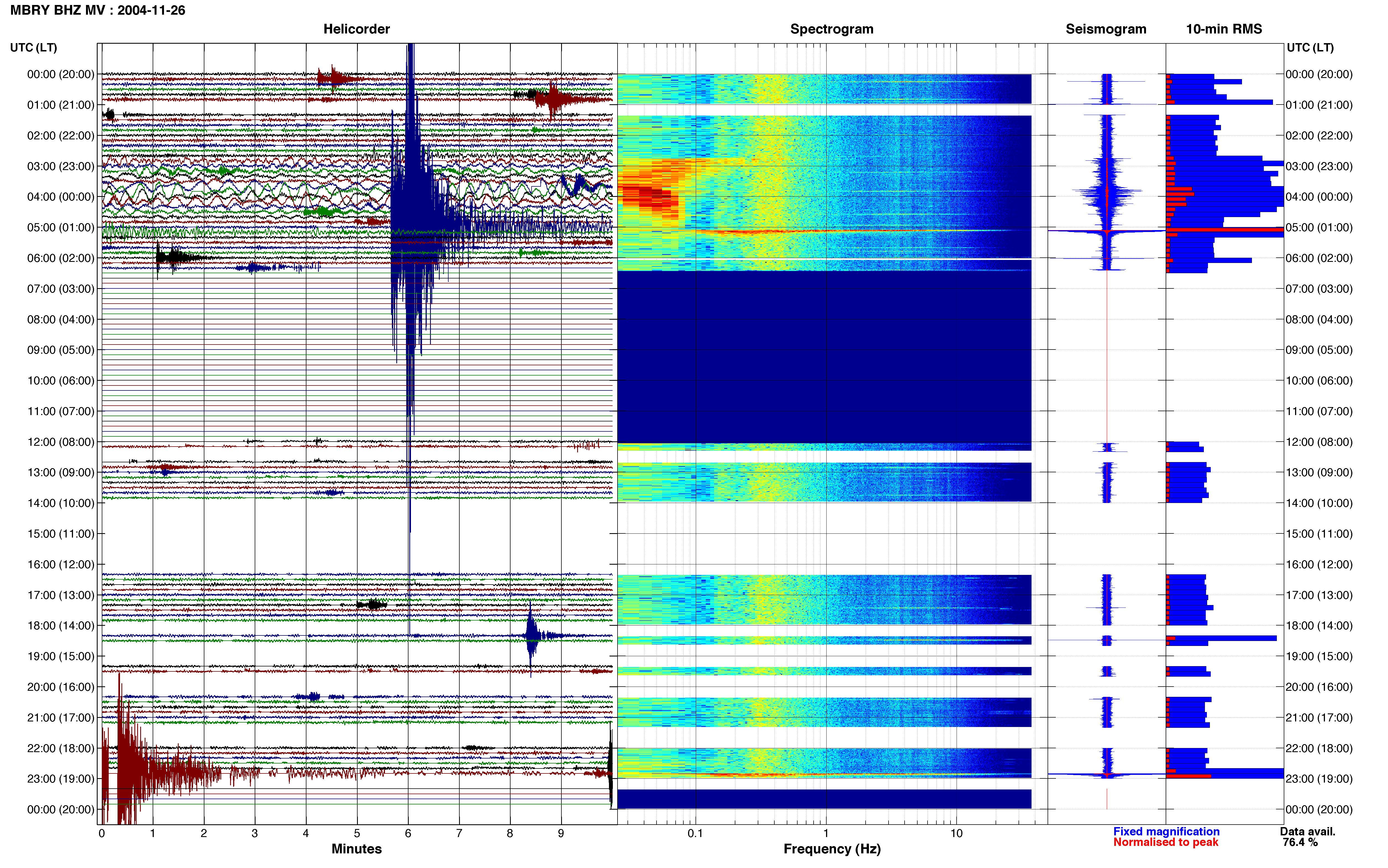Screen dimensions: 1388x868
Task: Click the longest RMS bar just before 01:00
Action: tap(1219, 102)
